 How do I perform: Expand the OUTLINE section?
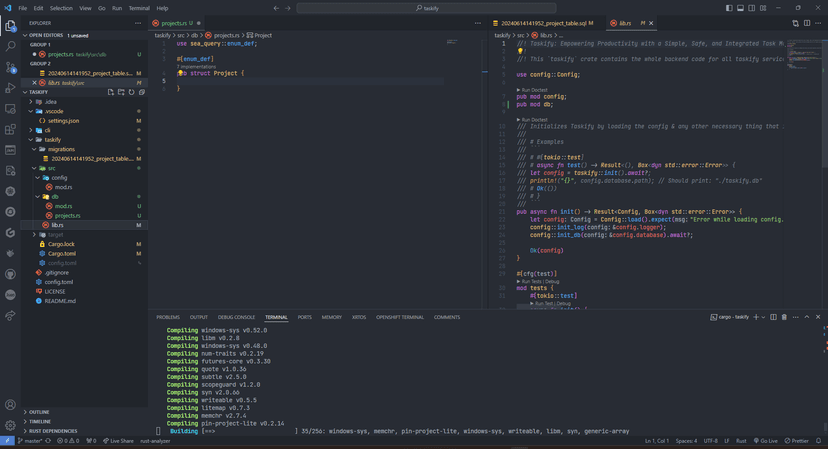coord(39,412)
